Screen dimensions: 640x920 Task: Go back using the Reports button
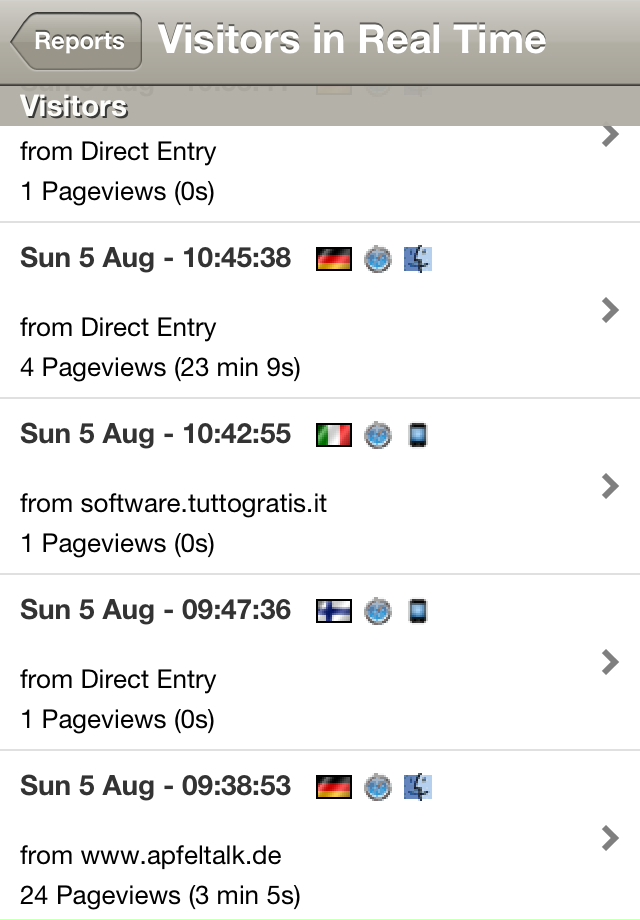click(x=76, y=41)
